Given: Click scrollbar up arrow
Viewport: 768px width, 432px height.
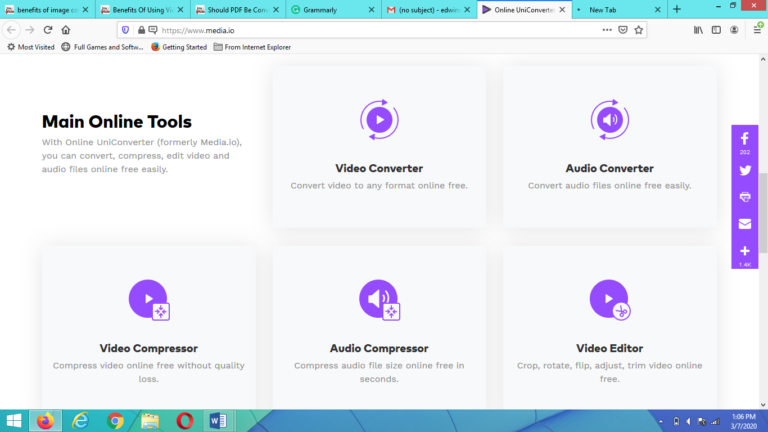Looking at the screenshot, I should click(x=763, y=59).
